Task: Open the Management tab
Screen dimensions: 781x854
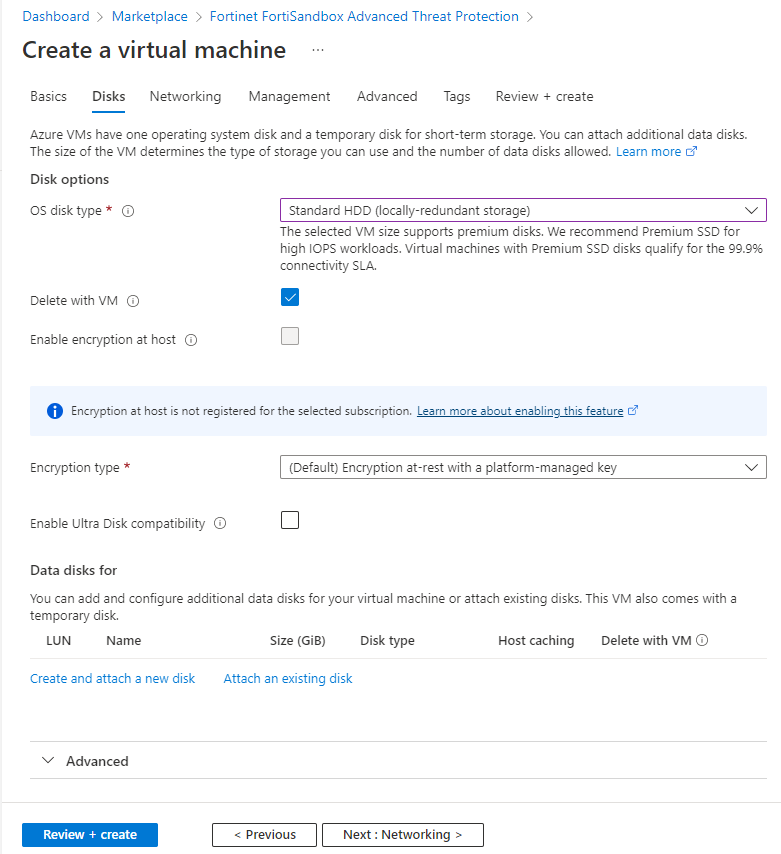Action: click(289, 97)
